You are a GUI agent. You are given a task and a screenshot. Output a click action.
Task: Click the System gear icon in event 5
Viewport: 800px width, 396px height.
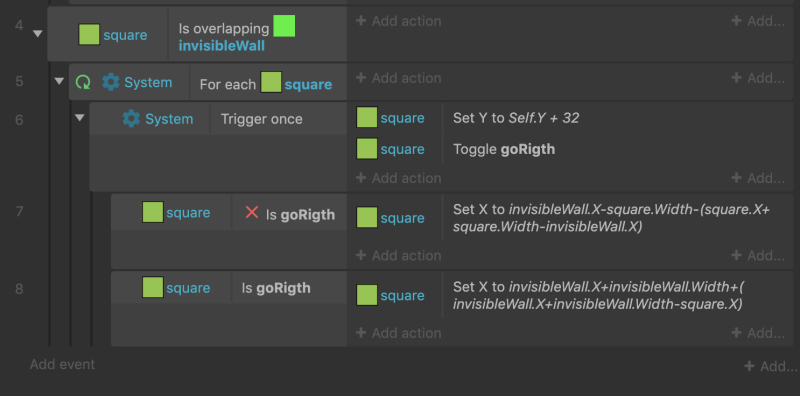(x=111, y=82)
